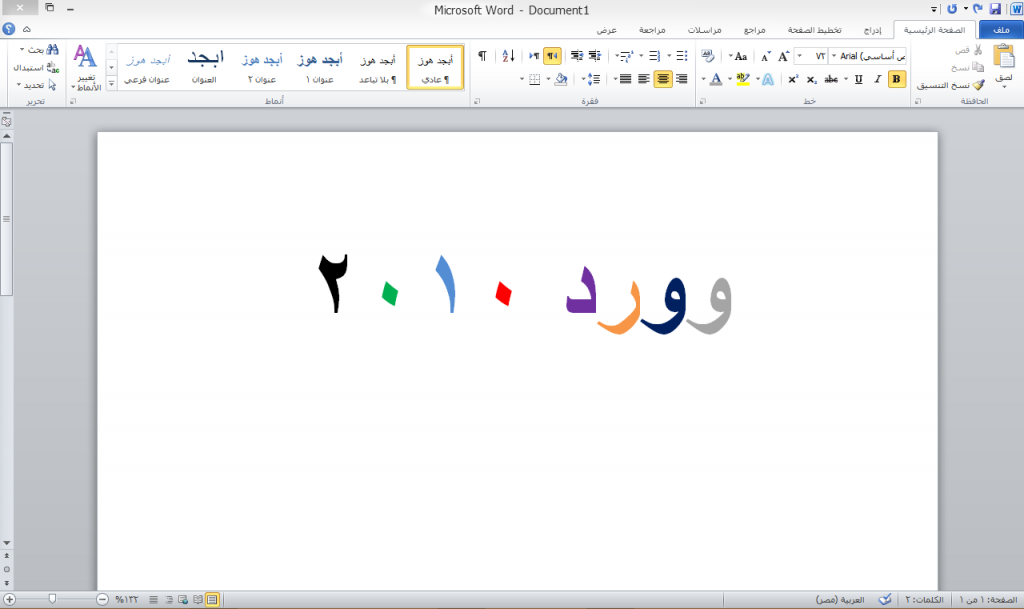Screen dimensions: 1024x609
Task: Click the استبدال (Replace) button
Action: (x=35, y=67)
